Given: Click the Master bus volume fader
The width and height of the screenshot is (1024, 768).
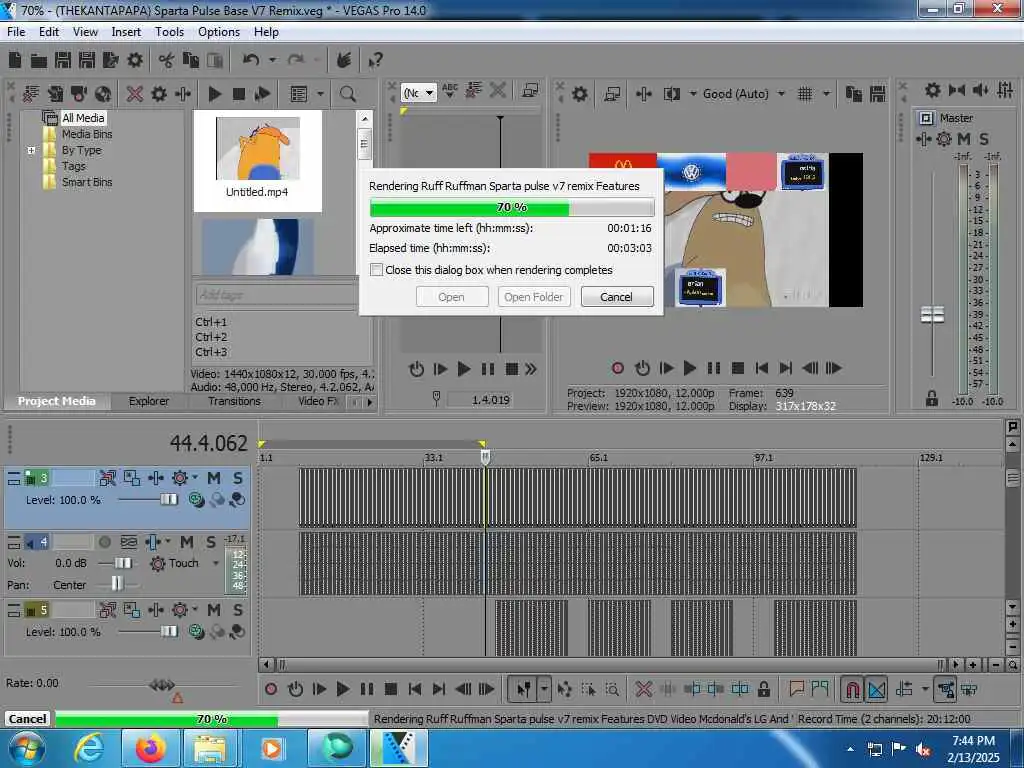Looking at the screenshot, I should pyautogui.click(x=932, y=315).
